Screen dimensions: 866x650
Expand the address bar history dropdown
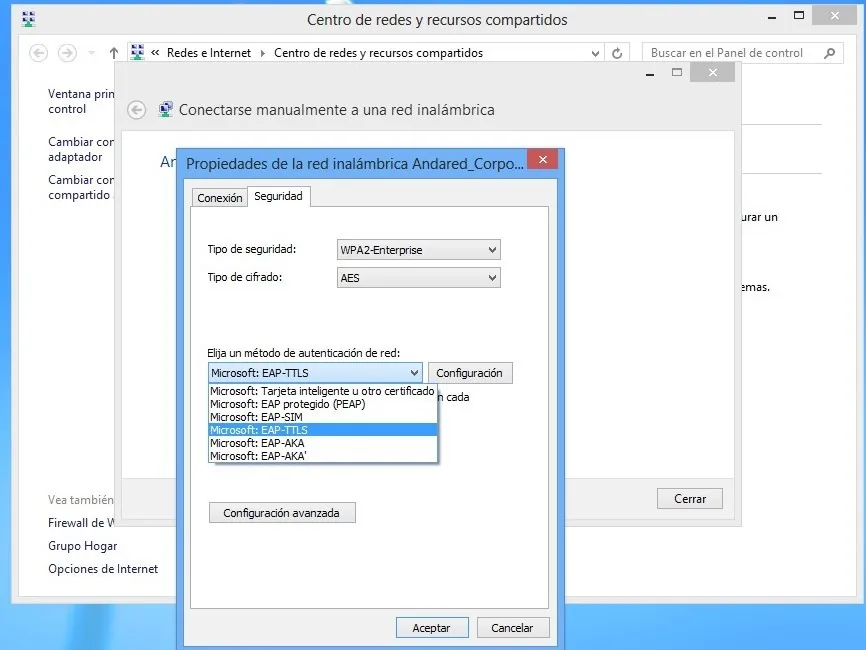pyautogui.click(x=595, y=54)
